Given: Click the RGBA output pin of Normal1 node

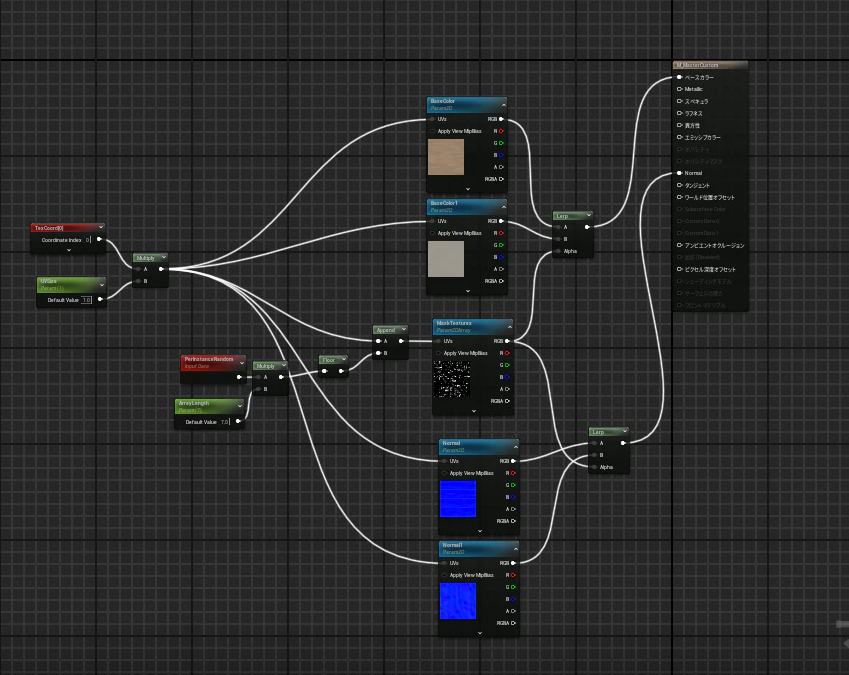Looking at the screenshot, I should 513,623.
